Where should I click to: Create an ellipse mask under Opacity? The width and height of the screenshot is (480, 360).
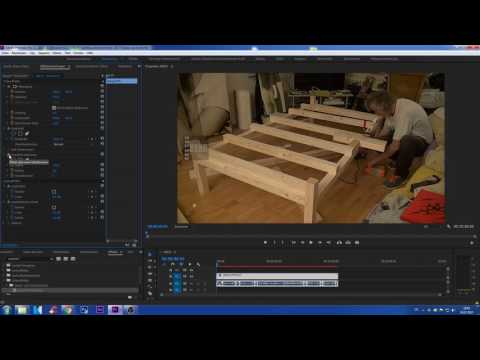coord(14,133)
